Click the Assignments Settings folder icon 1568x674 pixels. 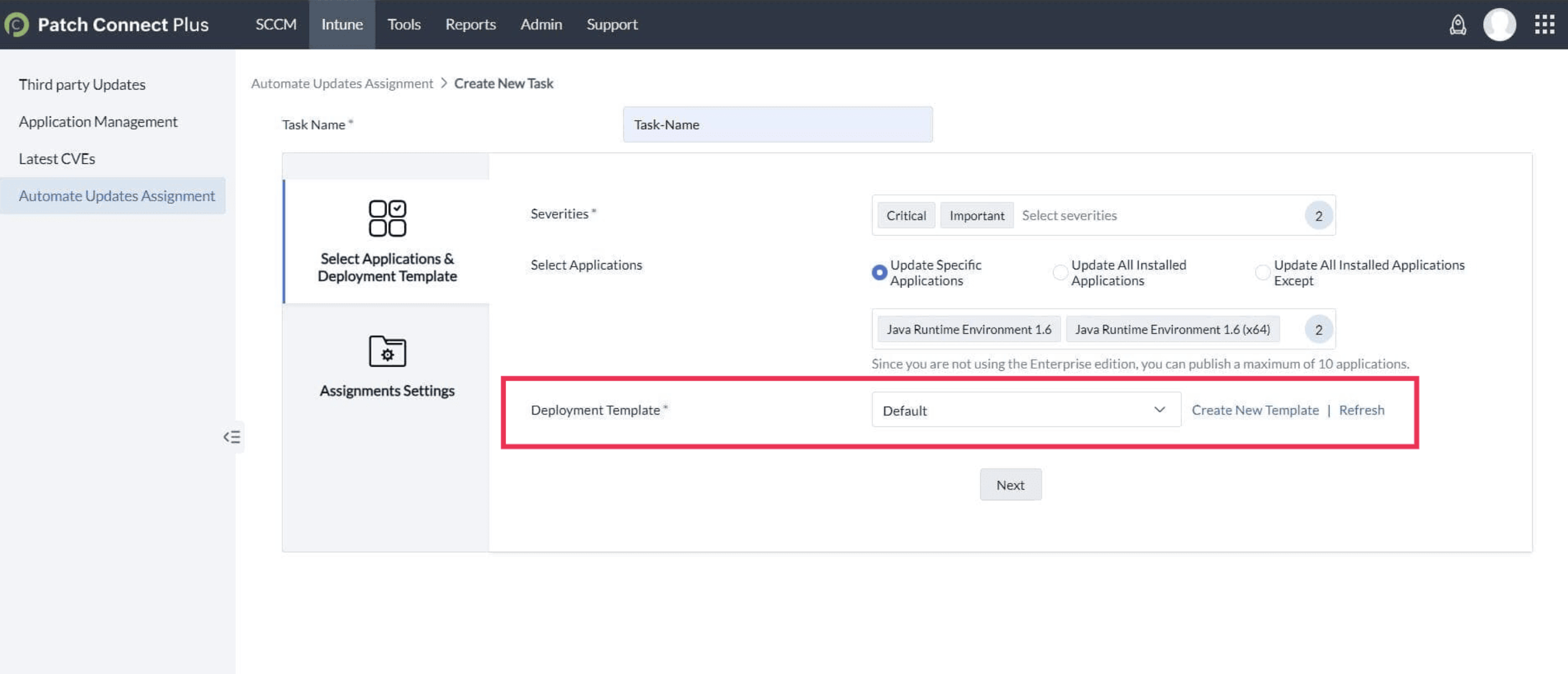click(x=387, y=351)
